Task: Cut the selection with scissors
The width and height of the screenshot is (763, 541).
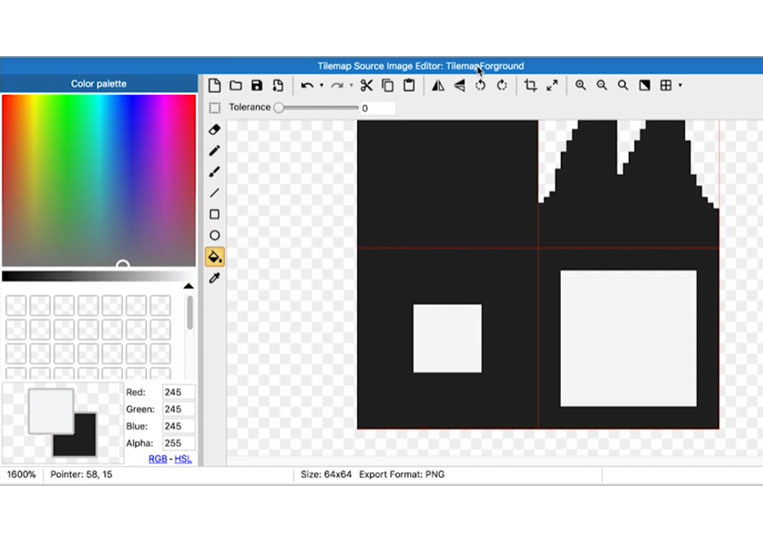Action: (x=366, y=86)
